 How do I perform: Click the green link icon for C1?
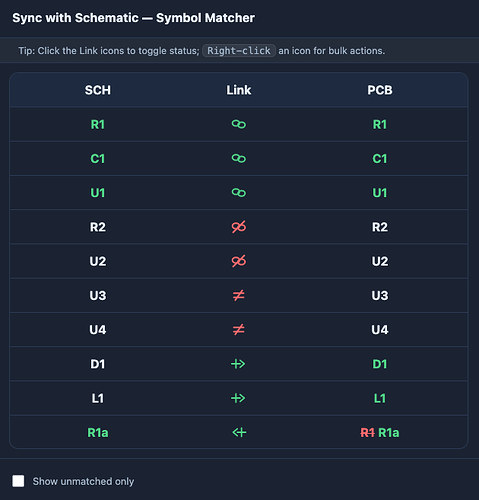239,159
